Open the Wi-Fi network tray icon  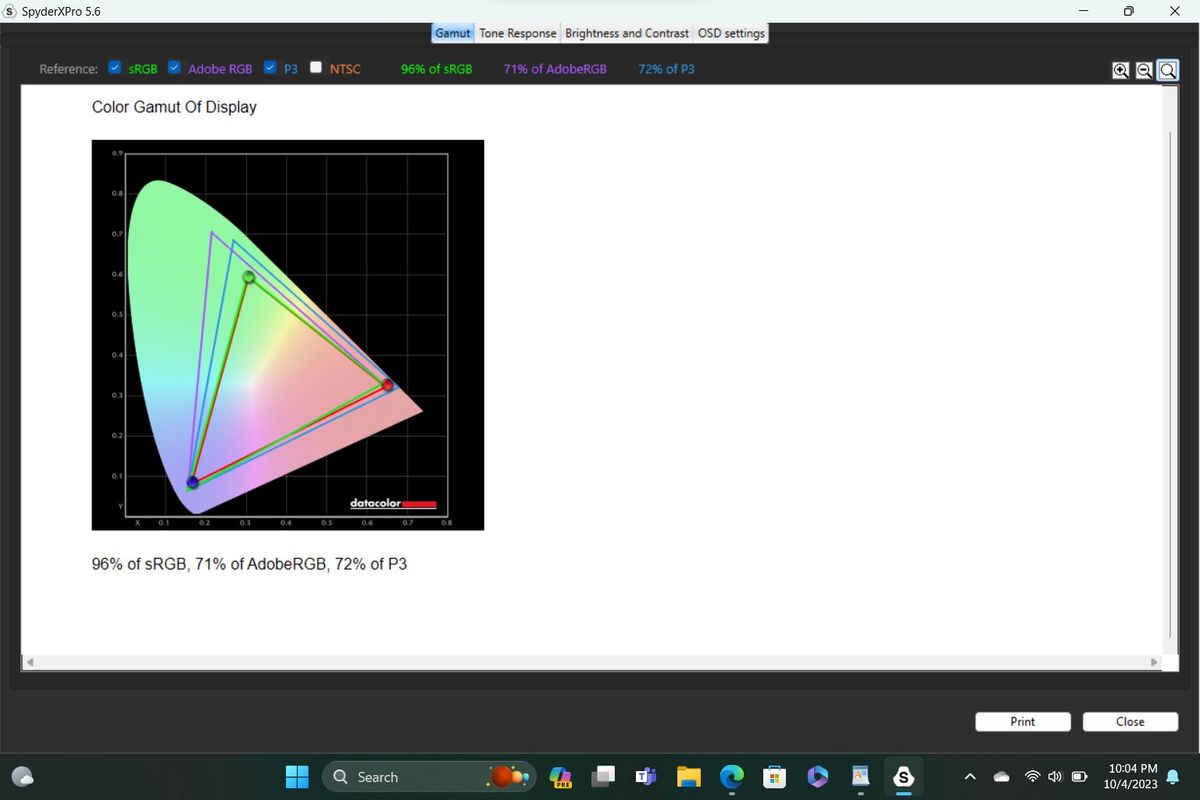point(1033,777)
